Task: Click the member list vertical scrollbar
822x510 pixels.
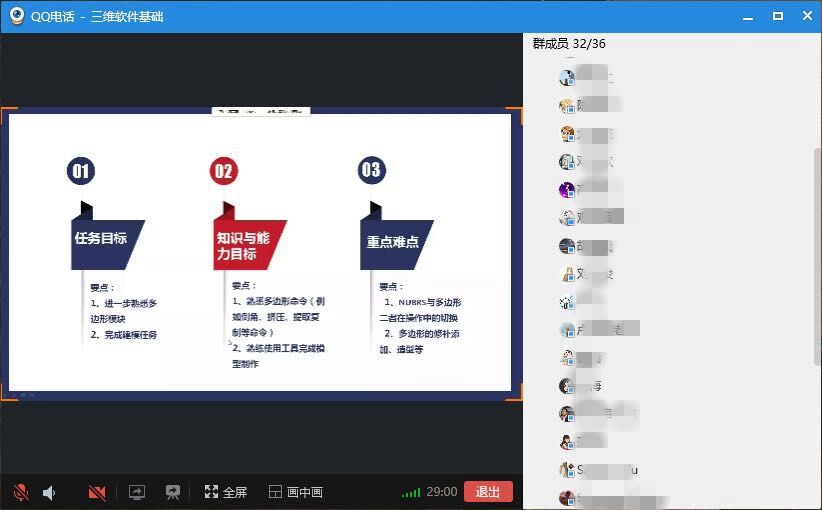Action: [x=817, y=257]
